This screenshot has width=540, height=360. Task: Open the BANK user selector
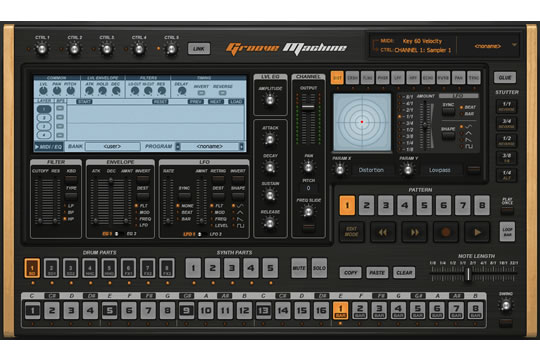point(113,146)
